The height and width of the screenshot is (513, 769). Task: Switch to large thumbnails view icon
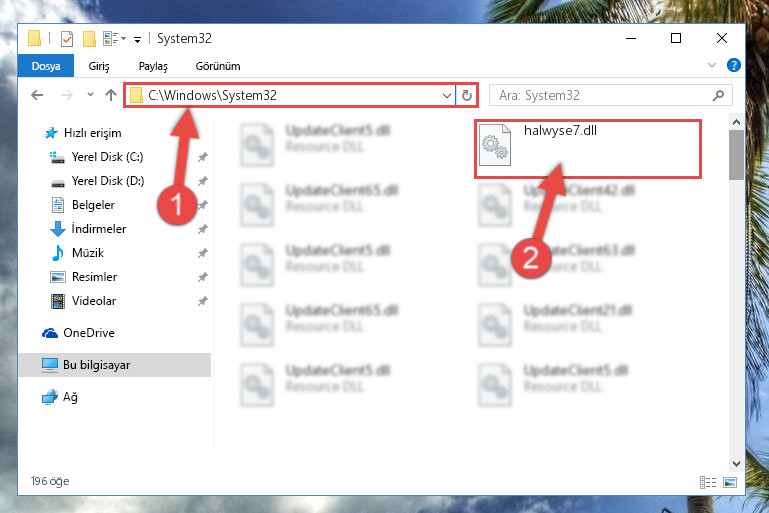730,482
